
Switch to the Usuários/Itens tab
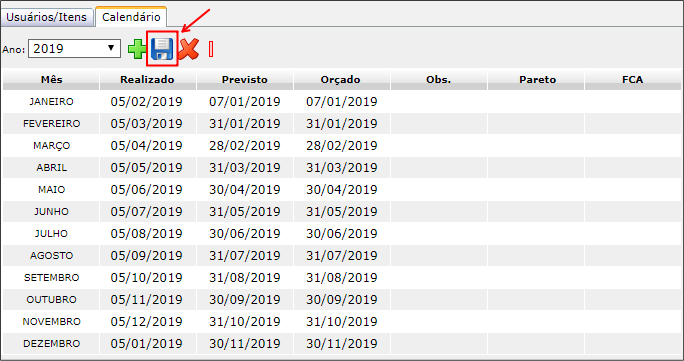47,17
